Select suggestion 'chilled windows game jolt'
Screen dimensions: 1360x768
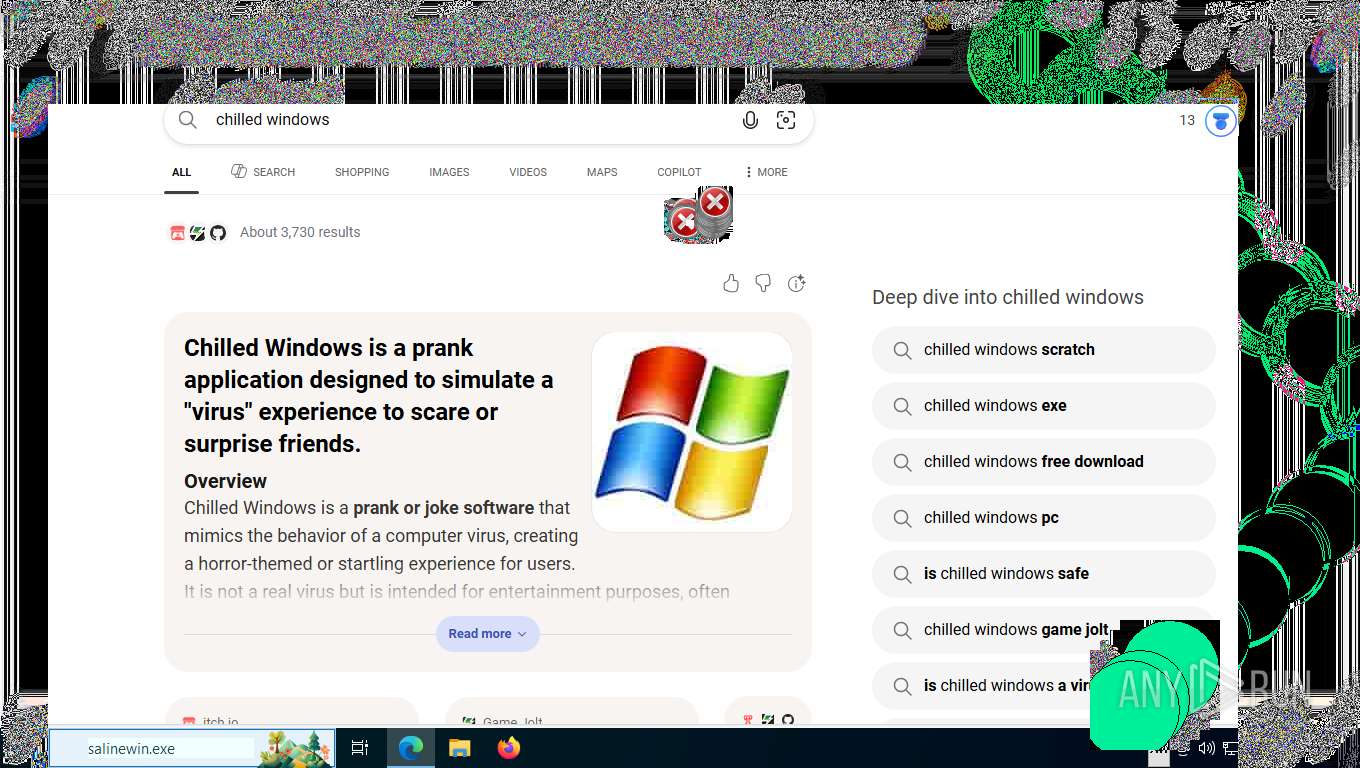coord(1043,630)
